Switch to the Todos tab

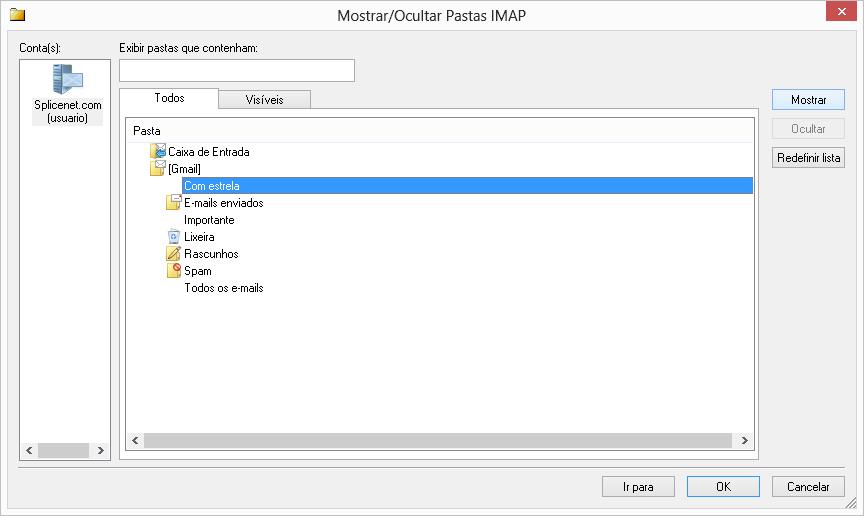pos(169,98)
